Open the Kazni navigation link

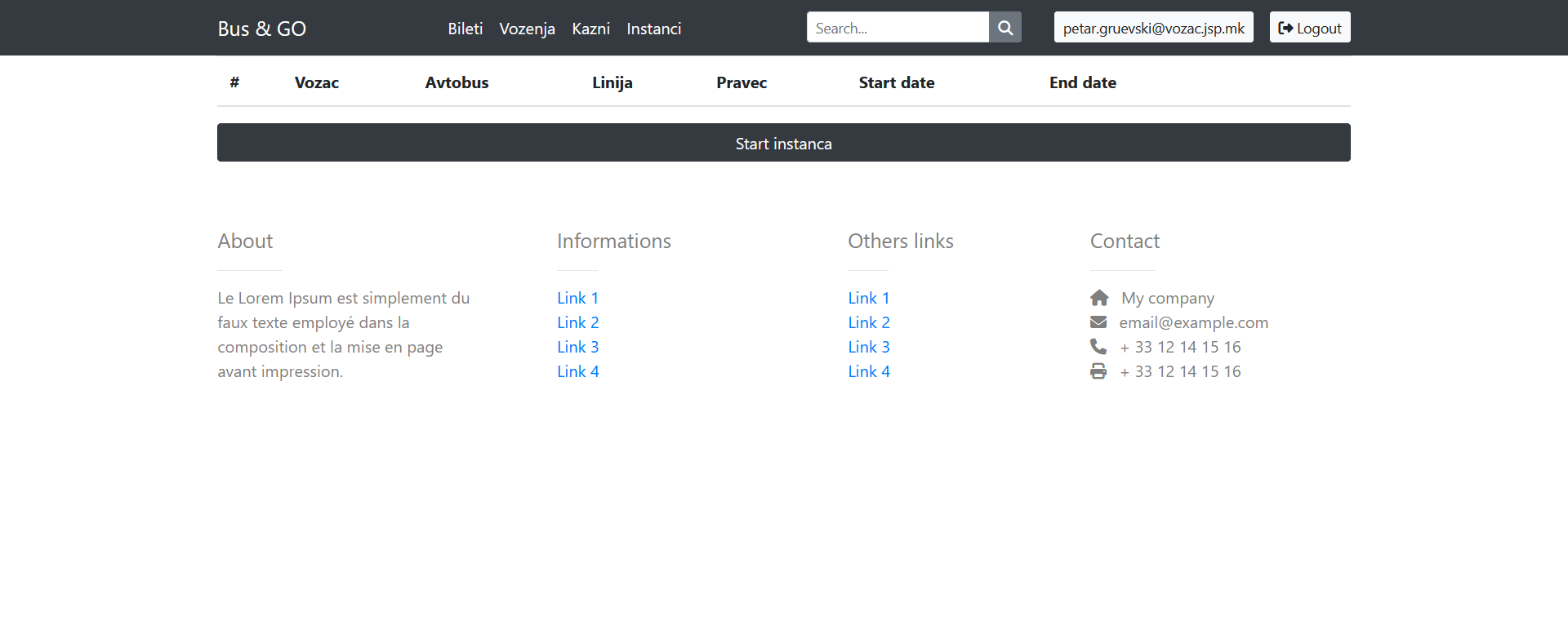(590, 29)
